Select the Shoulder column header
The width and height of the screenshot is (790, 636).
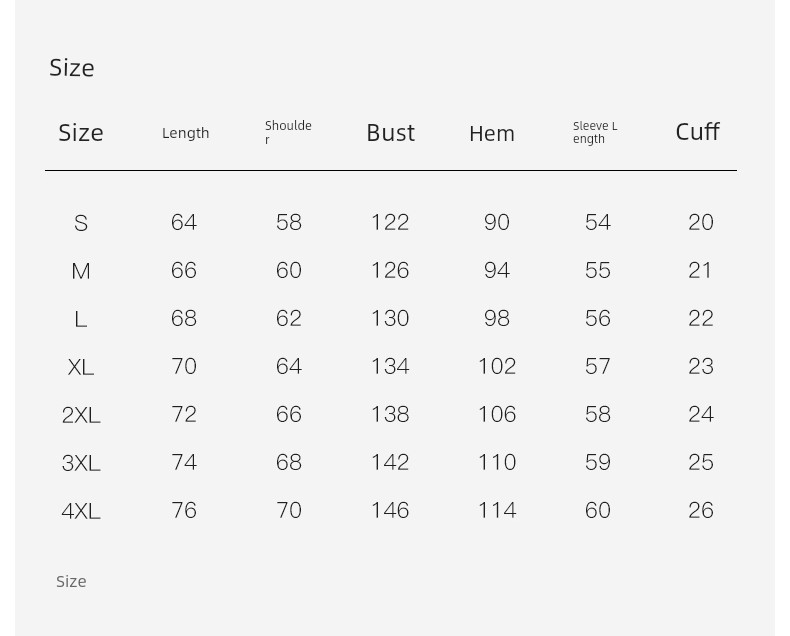click(x=288, y=132)
